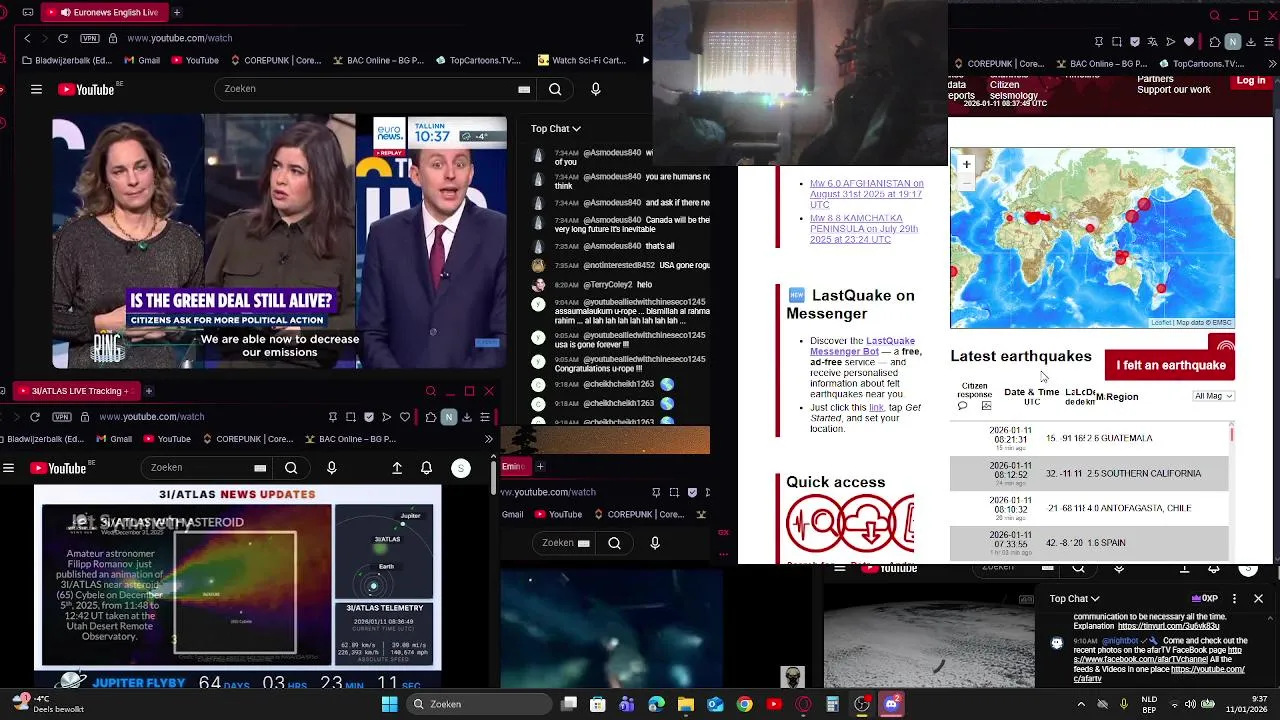Switch to Euronews English Live tab
This screenshot has height=720, width=1280.
[105, 12]
